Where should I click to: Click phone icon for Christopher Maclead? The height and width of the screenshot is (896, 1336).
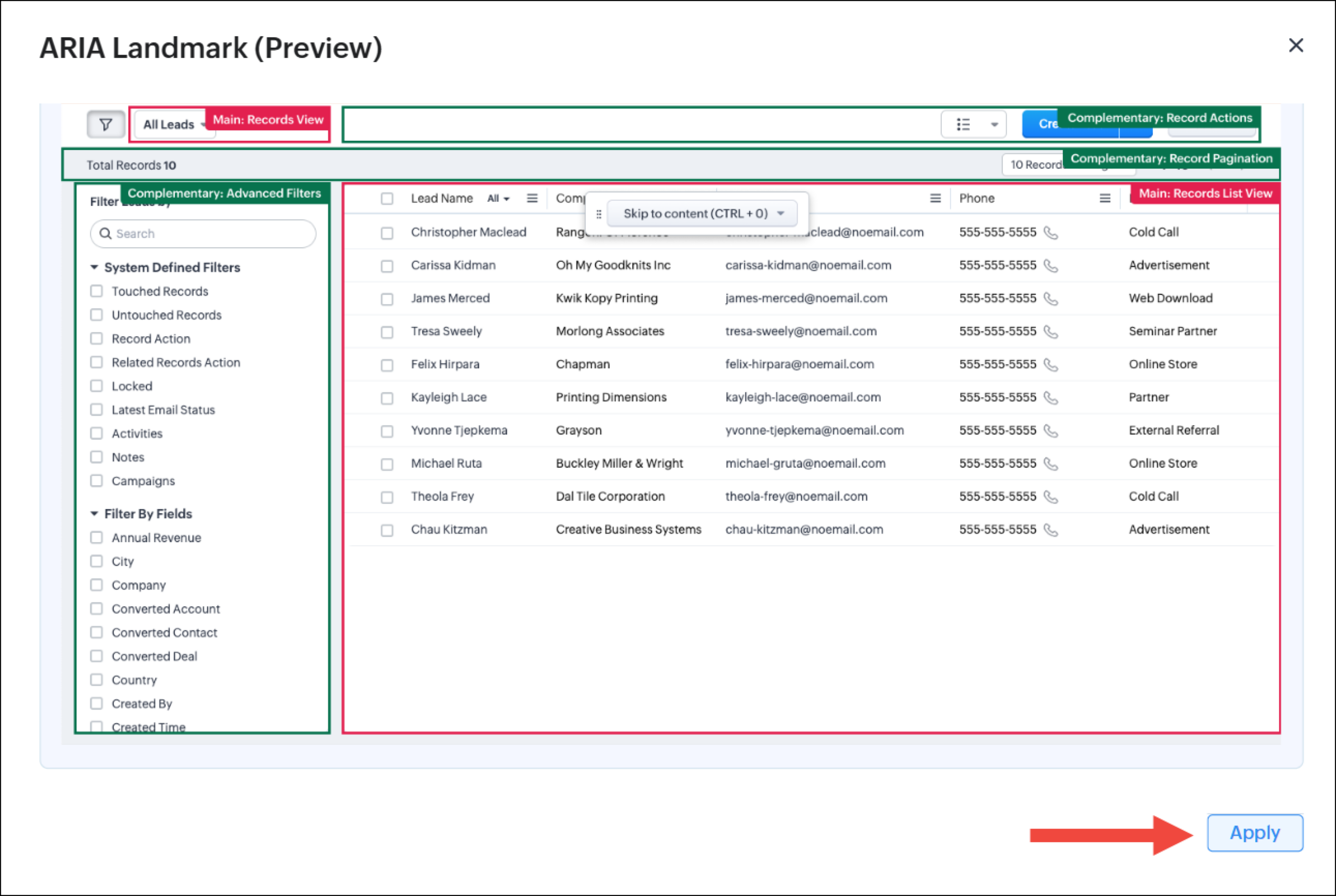tap(1050, 233)
